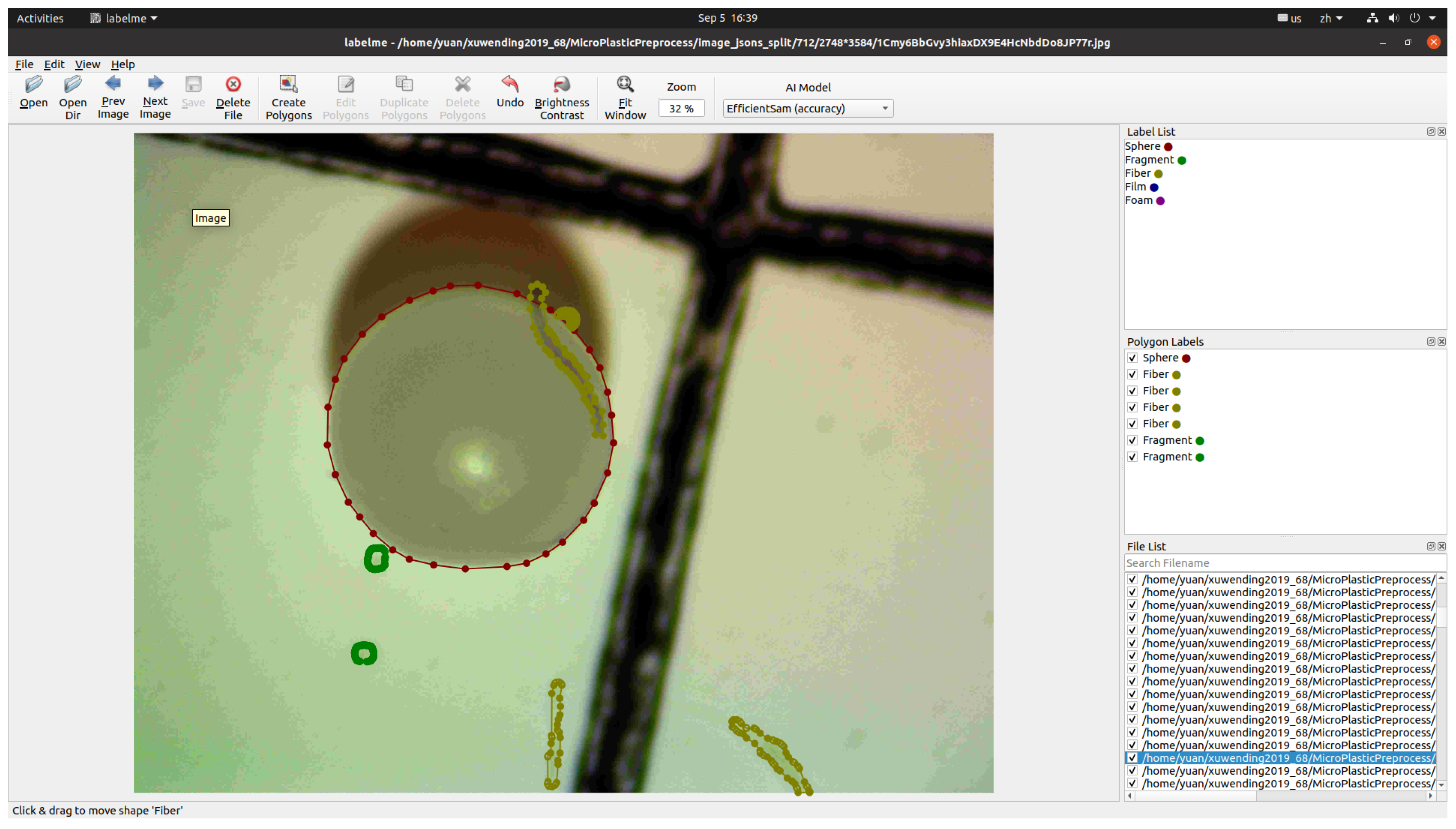Open the Edit menu
The height and width of the screenshot is (829, 1456).
click(54, 64)
